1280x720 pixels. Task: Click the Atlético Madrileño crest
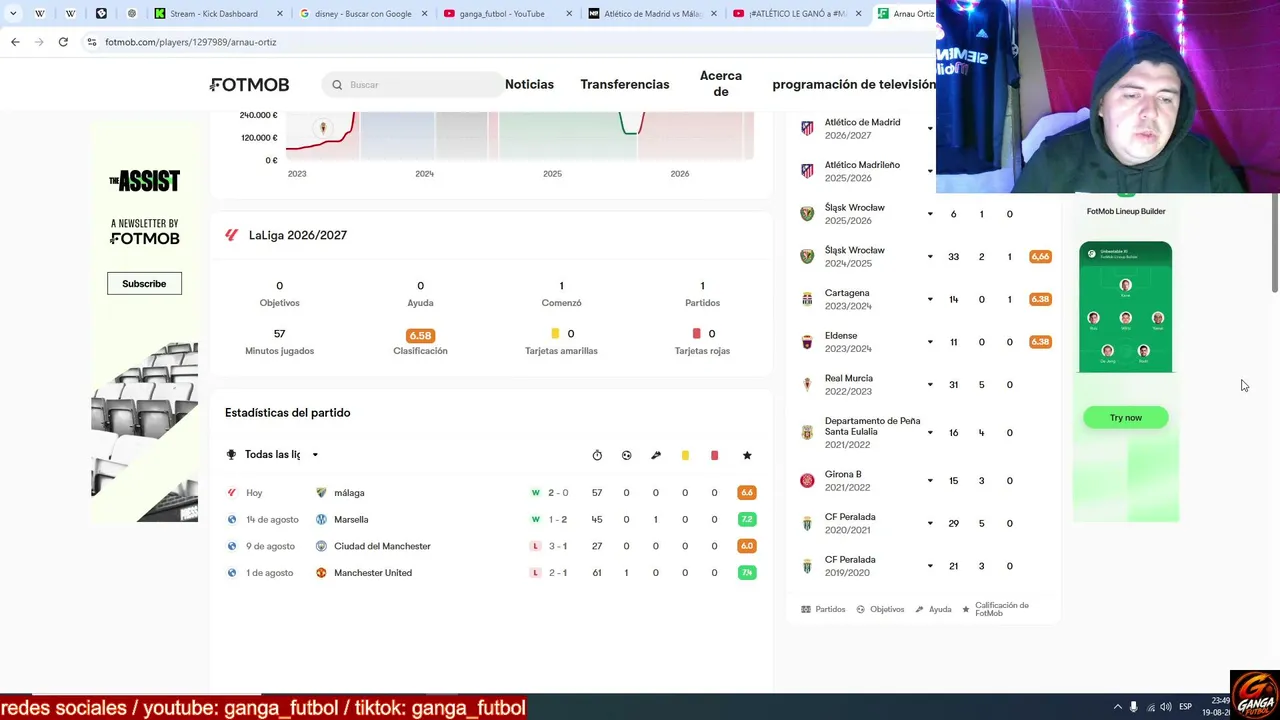(x=807, y=171)
